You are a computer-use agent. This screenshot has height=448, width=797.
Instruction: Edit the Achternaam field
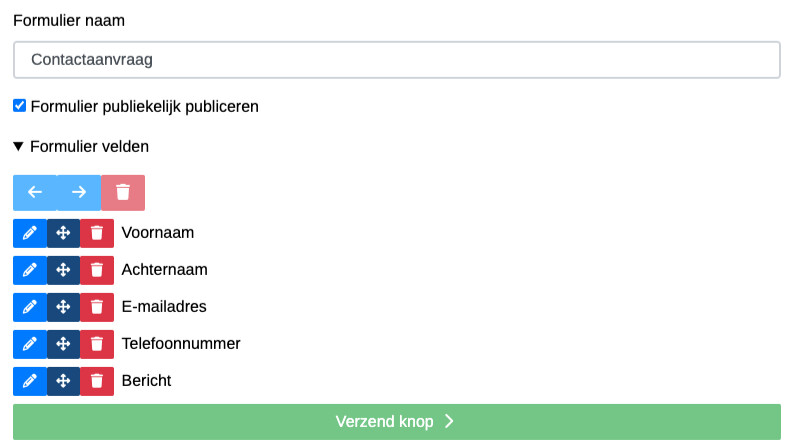pos(30,270)
